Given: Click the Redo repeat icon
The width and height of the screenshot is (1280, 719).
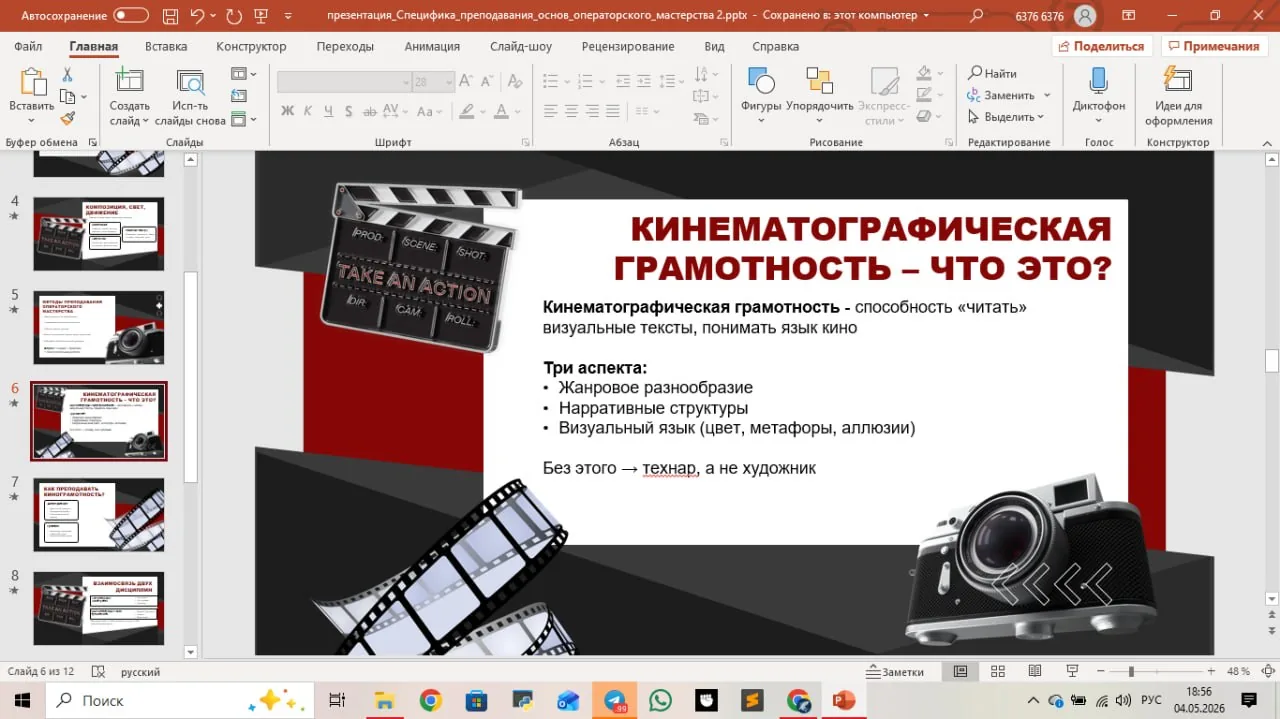Looking at the screenshot, I should 234,16.
